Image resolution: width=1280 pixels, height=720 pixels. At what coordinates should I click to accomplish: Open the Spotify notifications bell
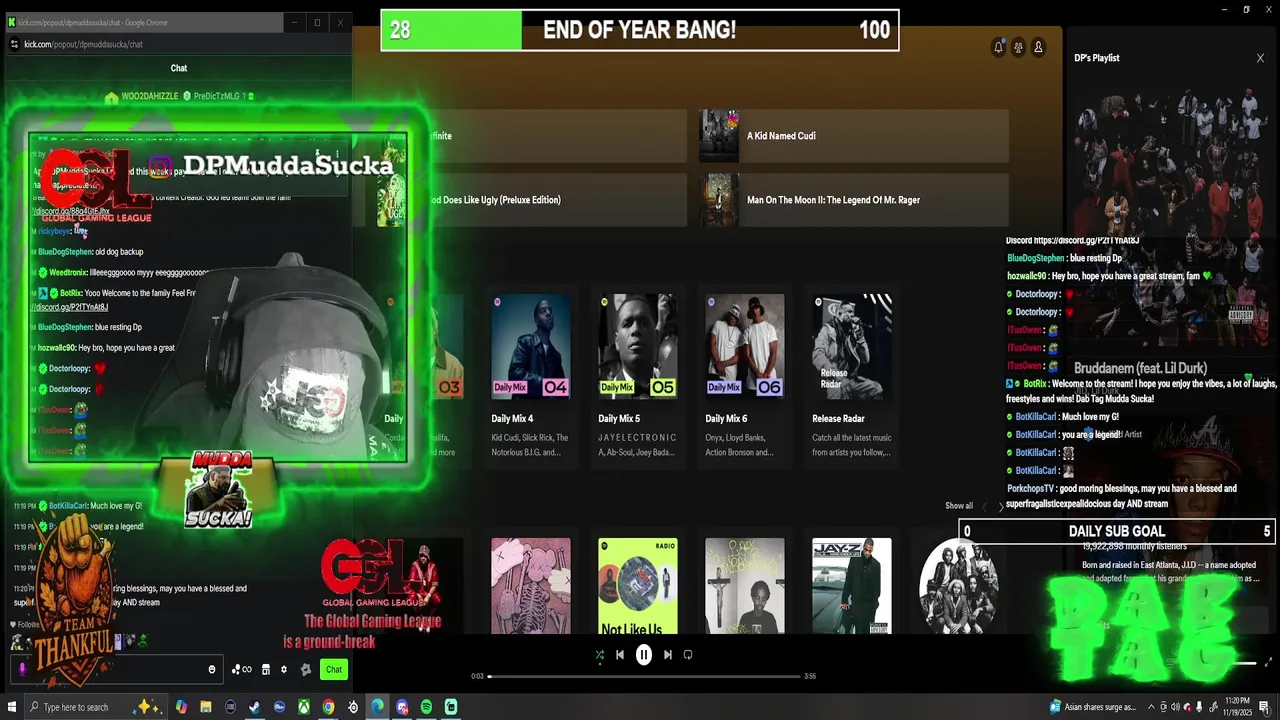(x=998, y=47)
